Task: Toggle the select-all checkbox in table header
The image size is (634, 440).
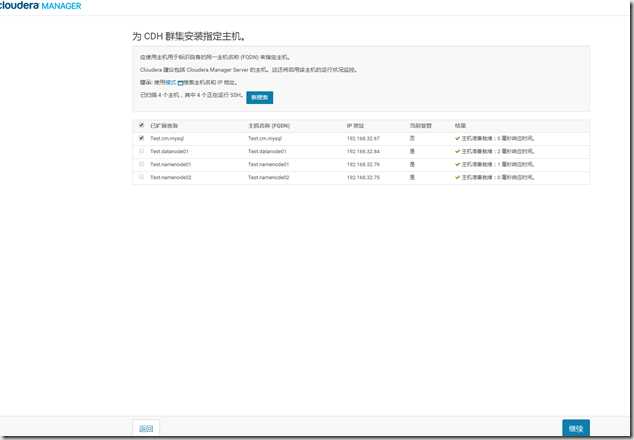Action: (141, 125)
